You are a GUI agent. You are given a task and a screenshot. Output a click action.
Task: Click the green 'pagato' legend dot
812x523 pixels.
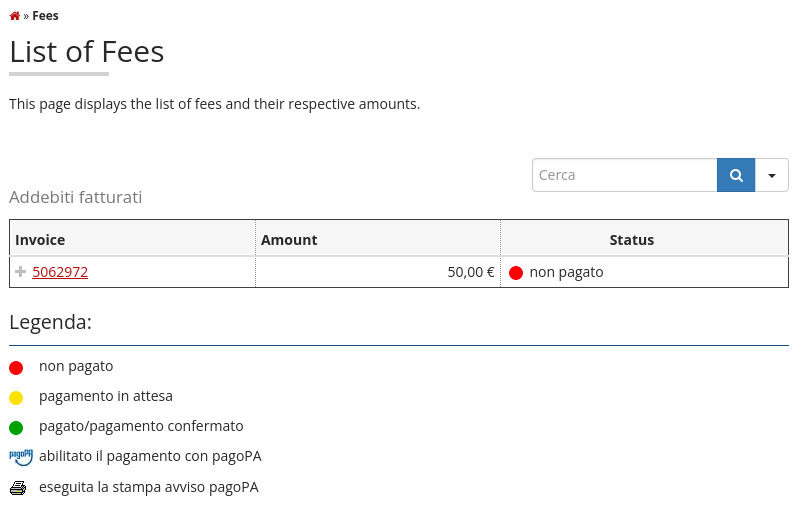tap(16, 427)
